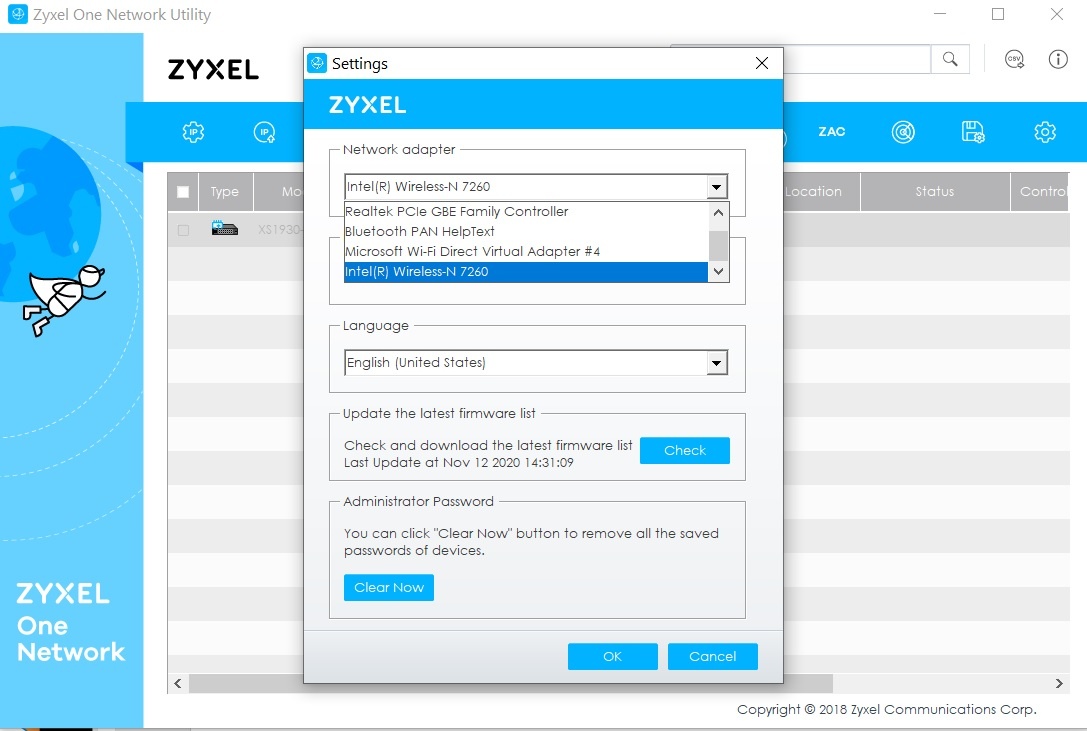This screenshot has height=731, width=1087.
Task: Choose Bluetooth PAN HelpText adapter
Action: [x=420, y=232]
